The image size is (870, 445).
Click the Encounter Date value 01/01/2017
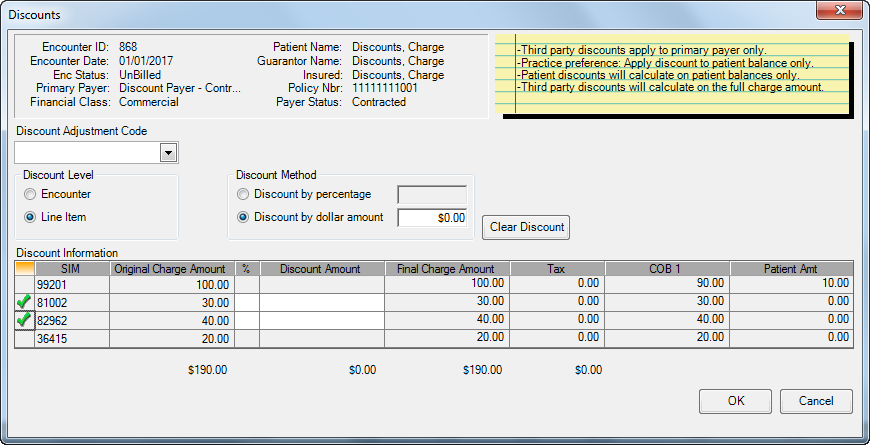(x=145, y=61)
